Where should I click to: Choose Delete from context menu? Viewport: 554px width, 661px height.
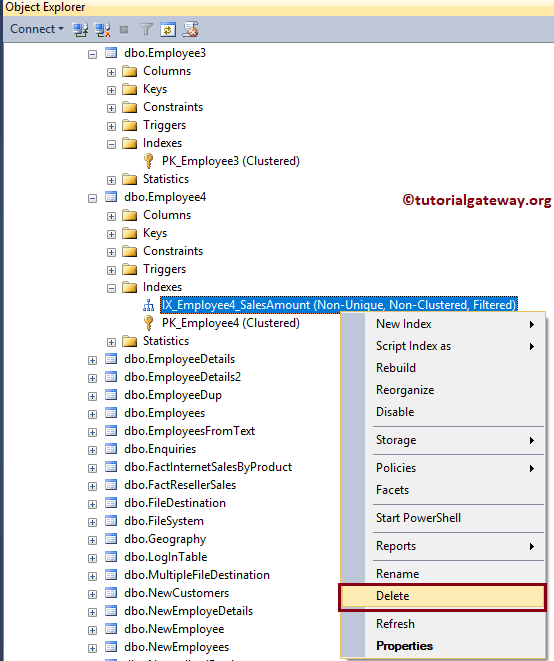(442, 597)
